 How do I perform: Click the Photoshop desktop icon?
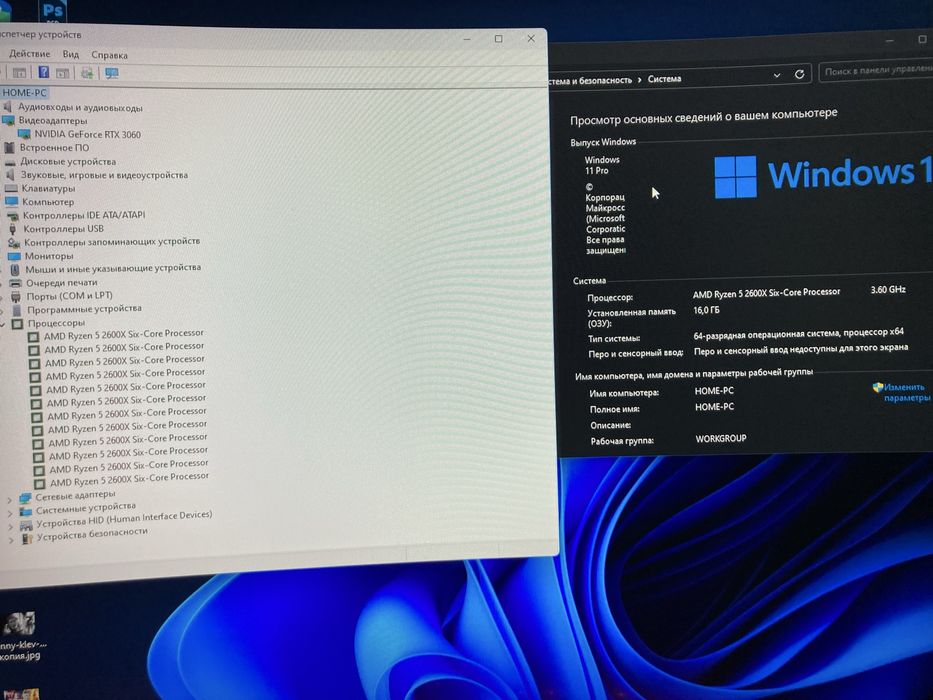coord(53,11)
